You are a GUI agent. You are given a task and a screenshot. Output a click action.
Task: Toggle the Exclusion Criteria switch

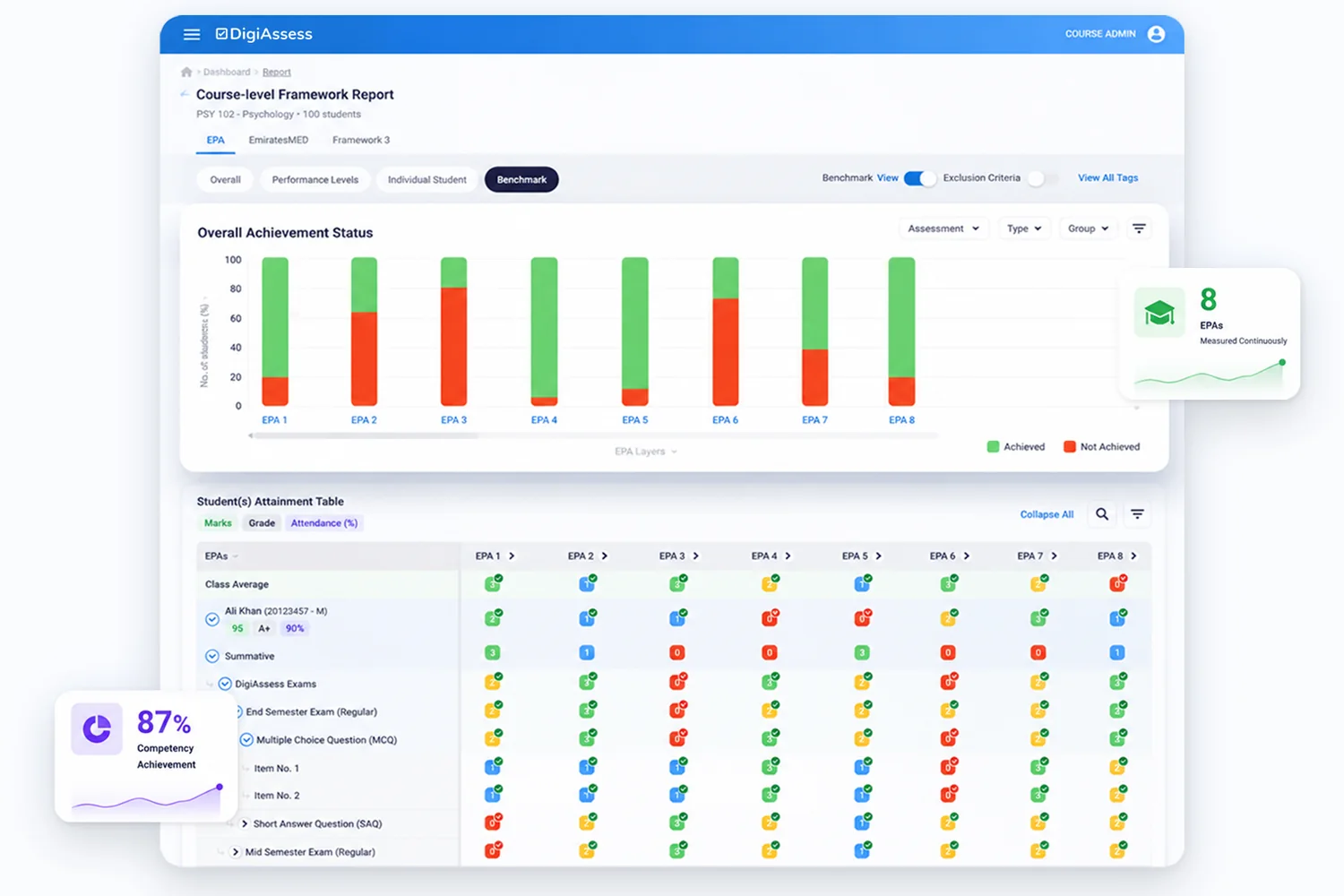click(x=1042, y=178)
